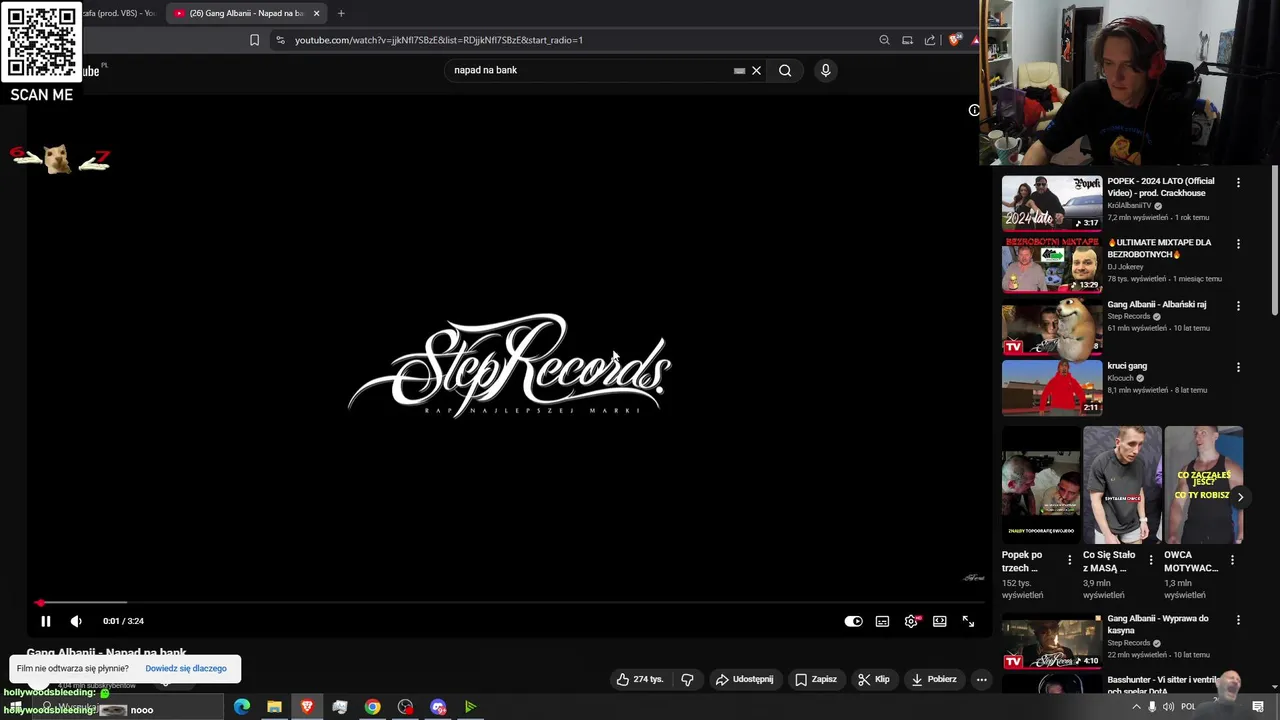The image size is (1280, 720).
Task: Mute the video with the speaker icon
Action: [x=76, y=621]
